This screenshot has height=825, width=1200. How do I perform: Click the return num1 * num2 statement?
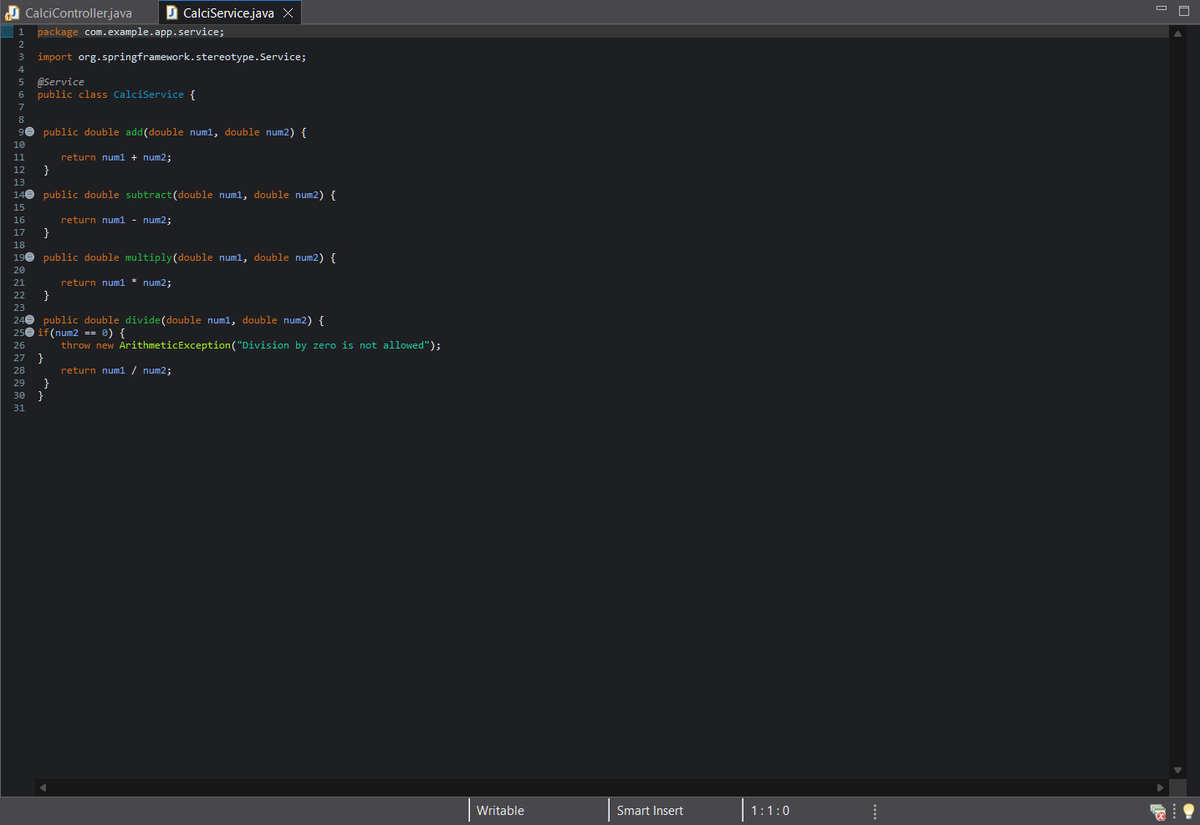coord(116,283)
